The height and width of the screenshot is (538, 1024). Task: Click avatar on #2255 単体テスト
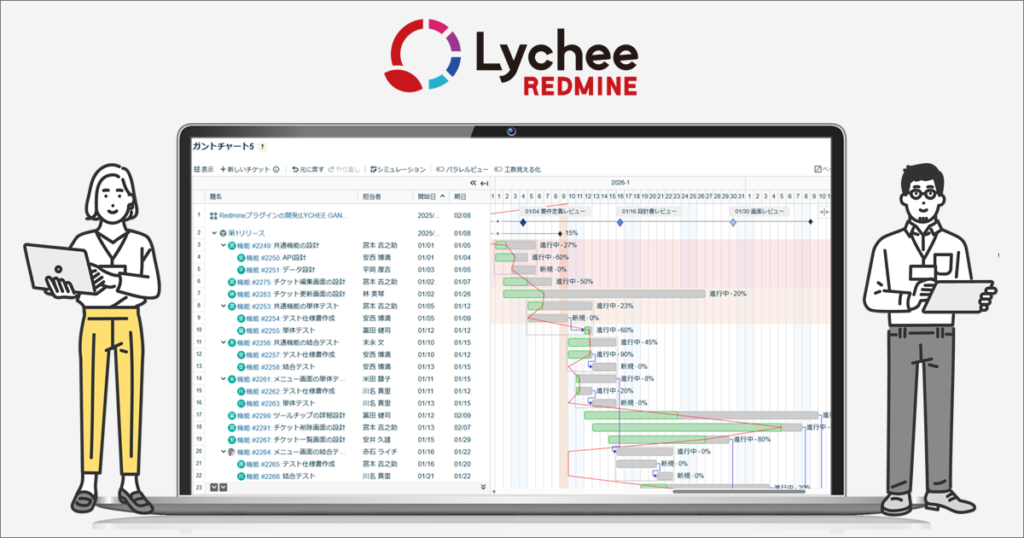pos(240,330)
